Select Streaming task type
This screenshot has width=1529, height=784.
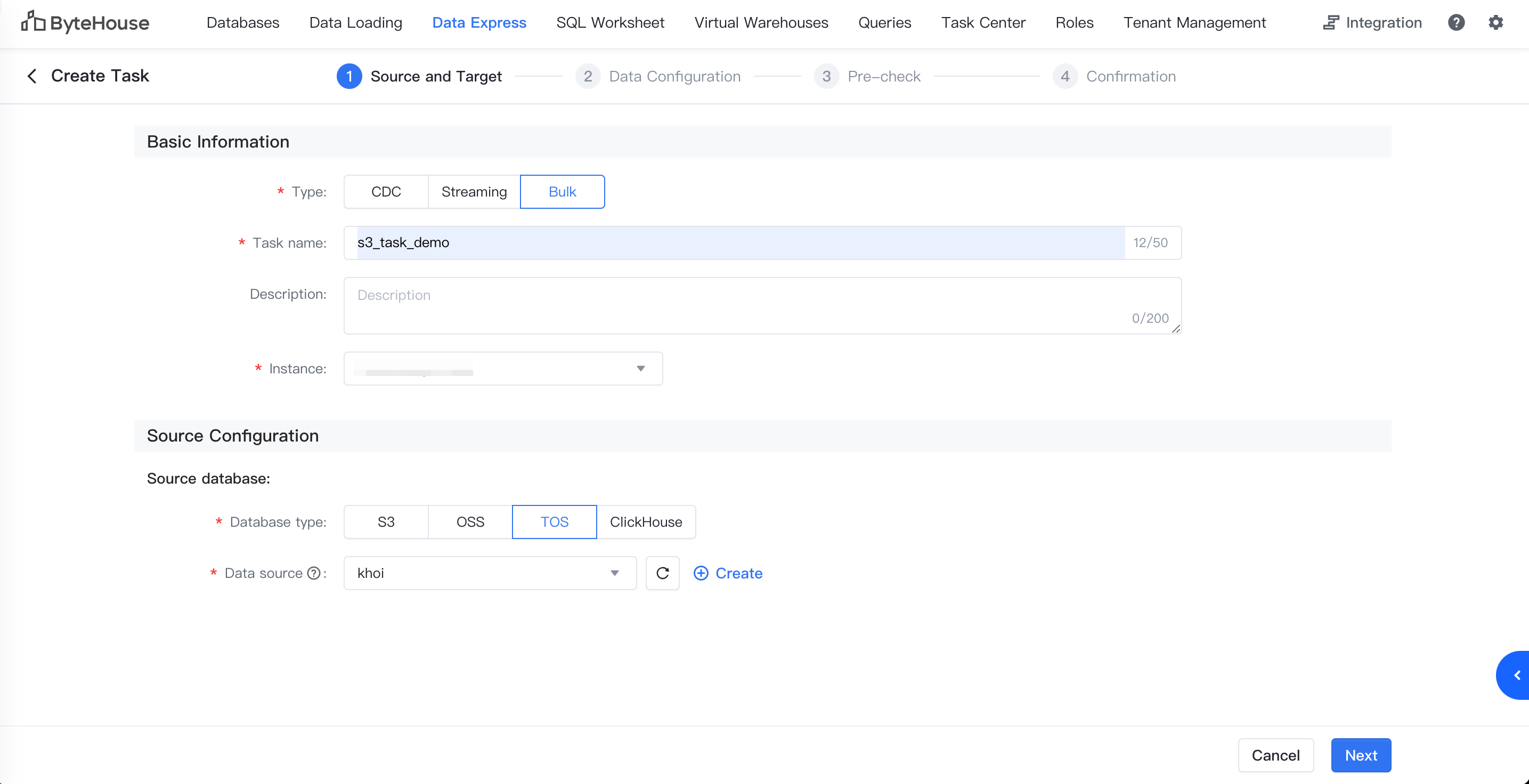click(474, 192)
